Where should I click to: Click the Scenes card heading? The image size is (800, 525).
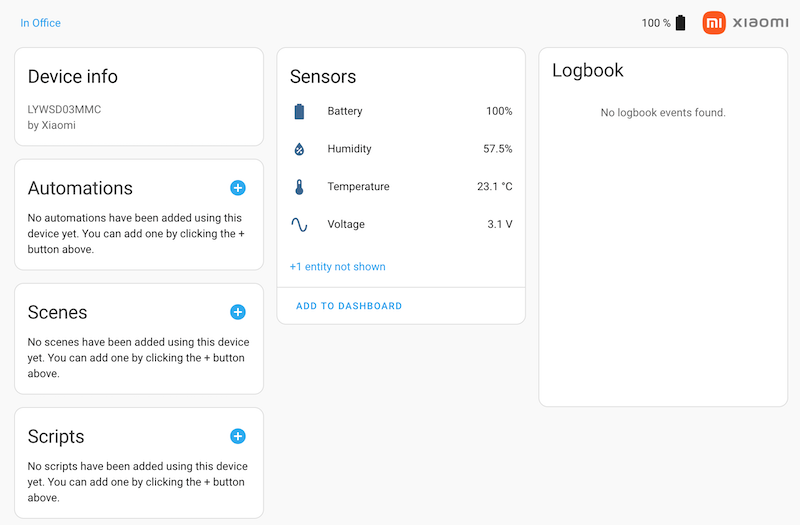point(57,312)
